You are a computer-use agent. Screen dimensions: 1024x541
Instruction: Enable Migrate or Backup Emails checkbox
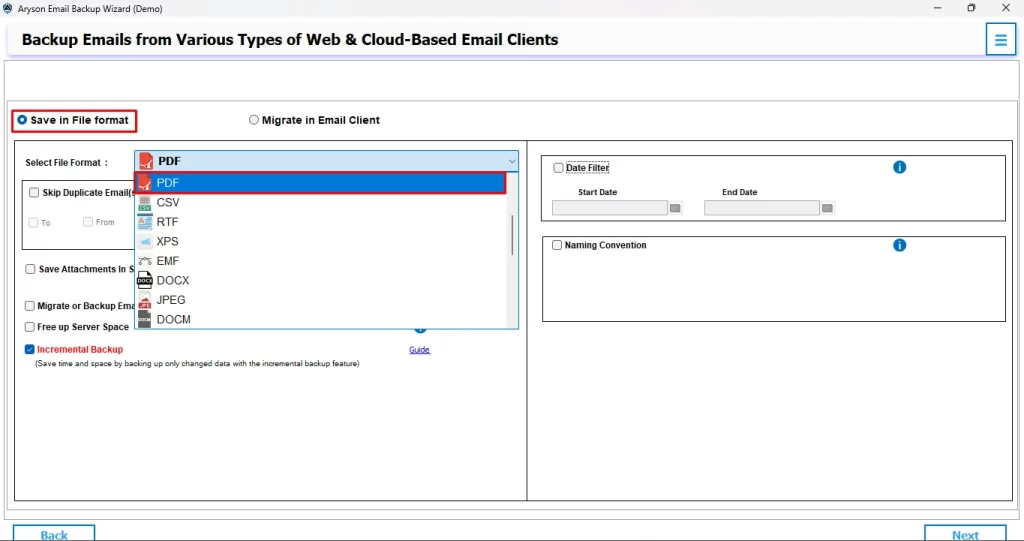point(29,306)
